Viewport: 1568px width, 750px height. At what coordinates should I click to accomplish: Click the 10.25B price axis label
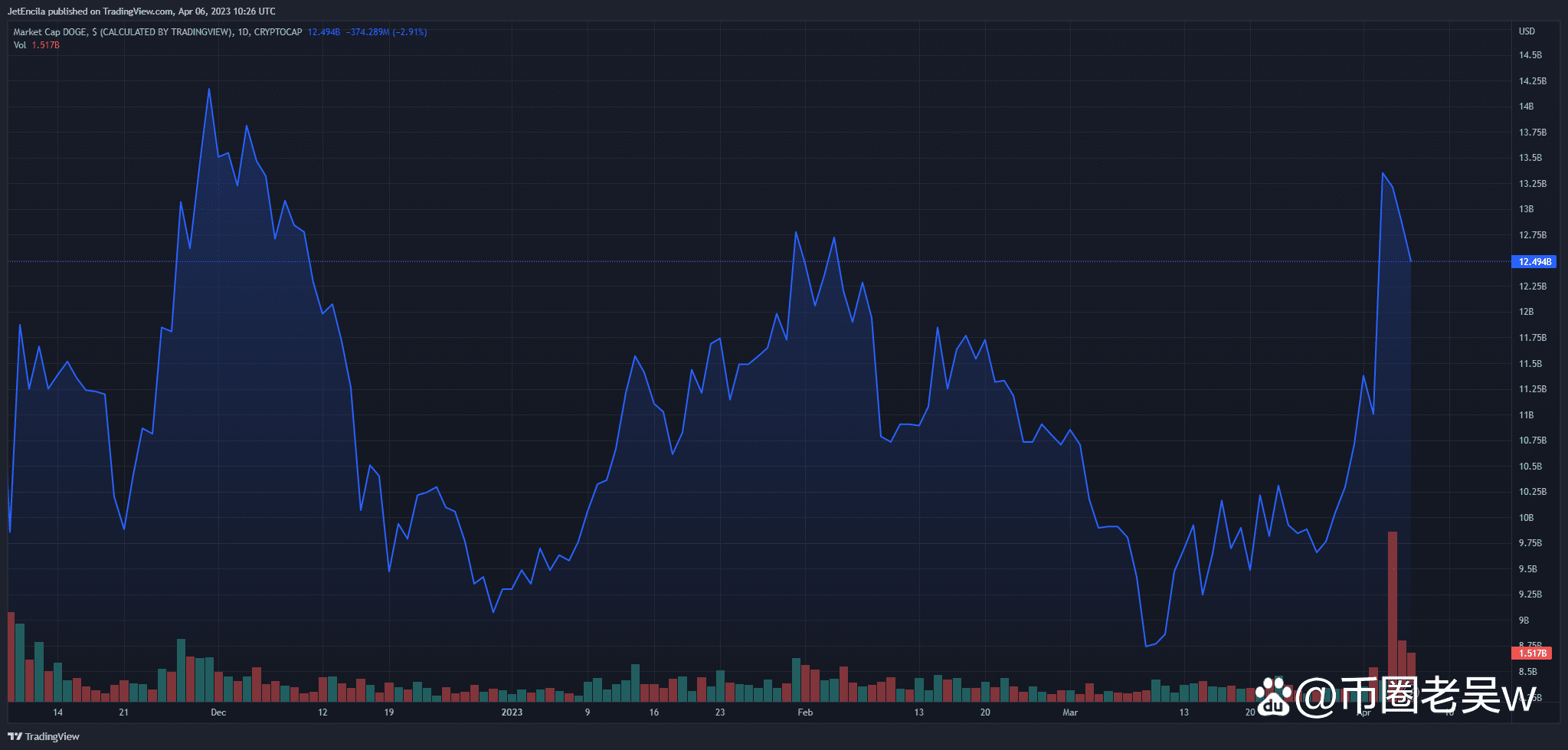1533,492
